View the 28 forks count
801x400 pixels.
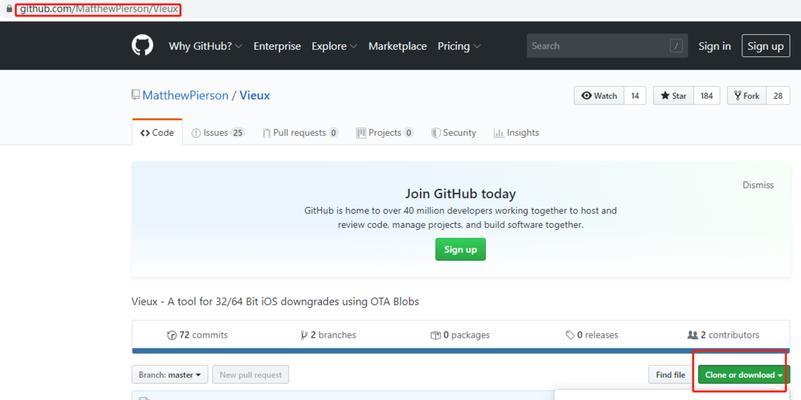click(778, 96)
